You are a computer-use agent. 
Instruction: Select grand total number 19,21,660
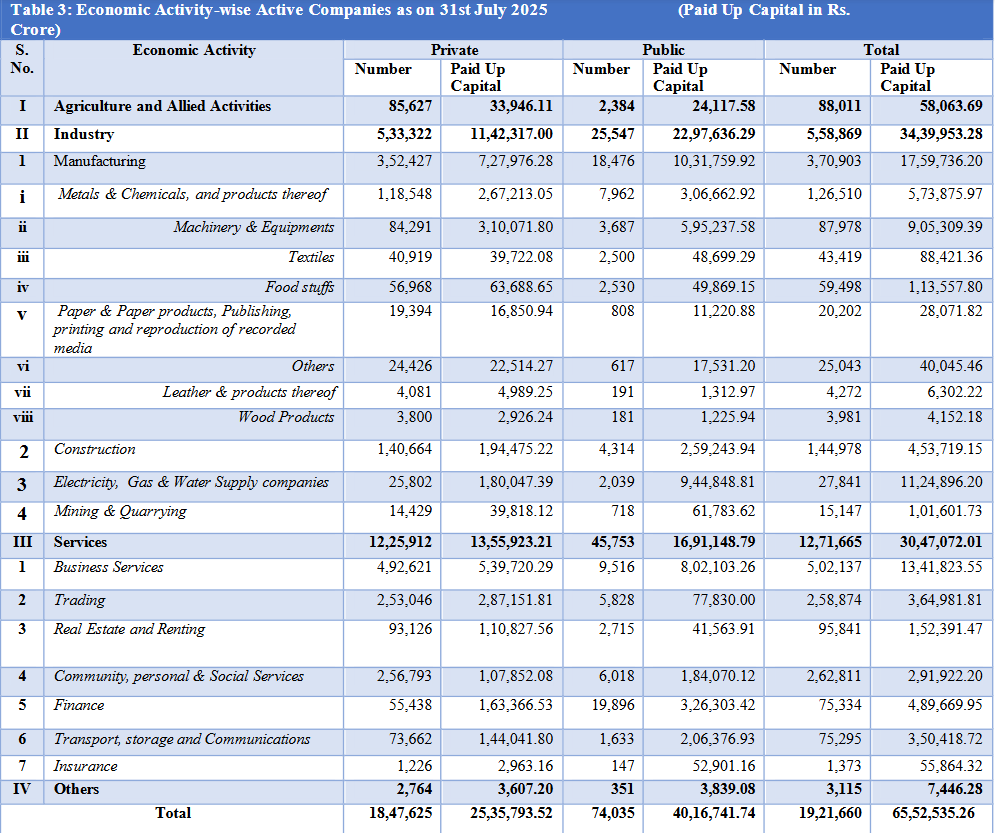pyautogui.click(x=830, y=813)
